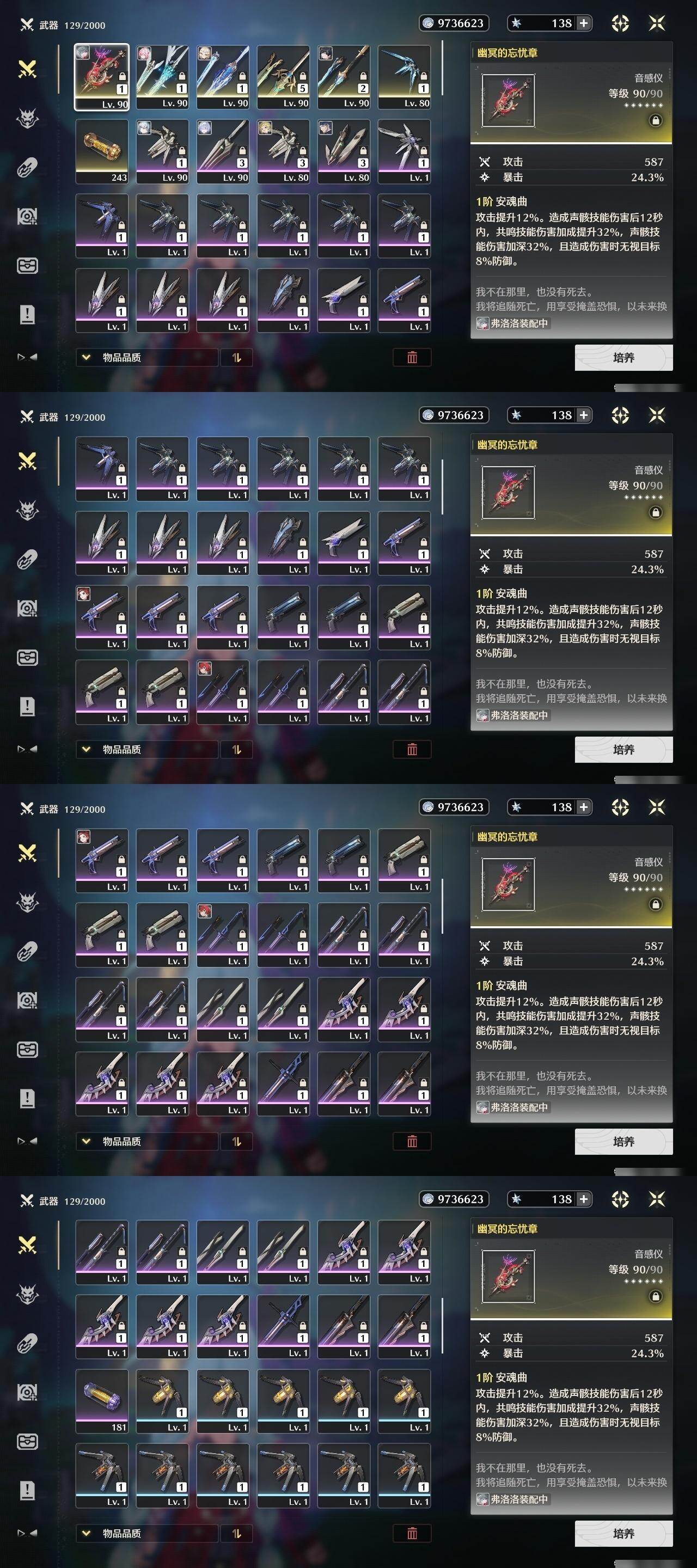Select the gold tube item showing 243
The width and height of the screenshot is (697, 1568).
pos(102,151)
